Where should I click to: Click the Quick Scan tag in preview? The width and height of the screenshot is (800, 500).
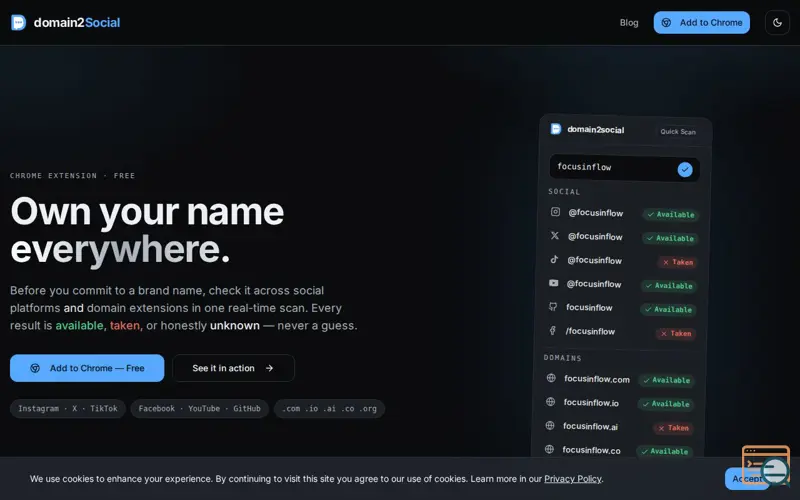coord(678,132)
